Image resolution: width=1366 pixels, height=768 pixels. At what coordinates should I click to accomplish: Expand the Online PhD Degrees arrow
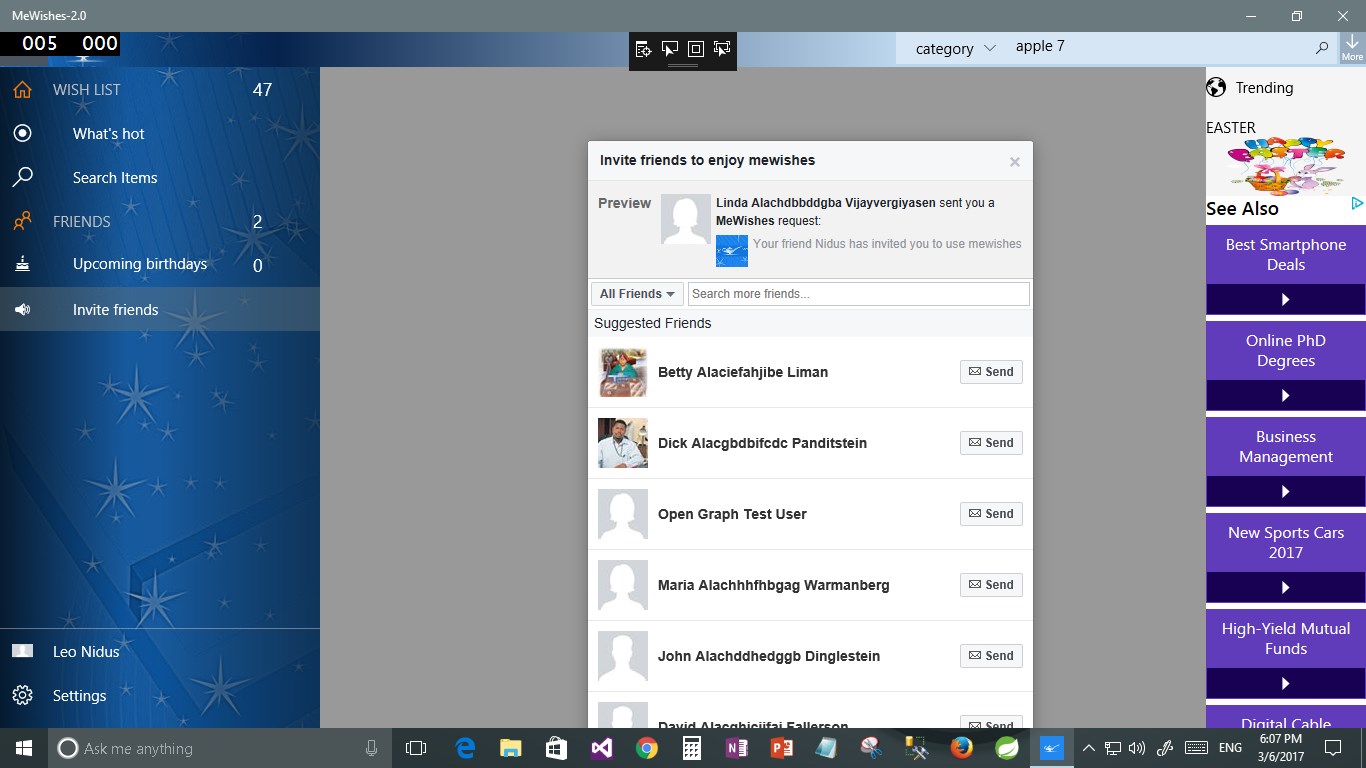1286,395
